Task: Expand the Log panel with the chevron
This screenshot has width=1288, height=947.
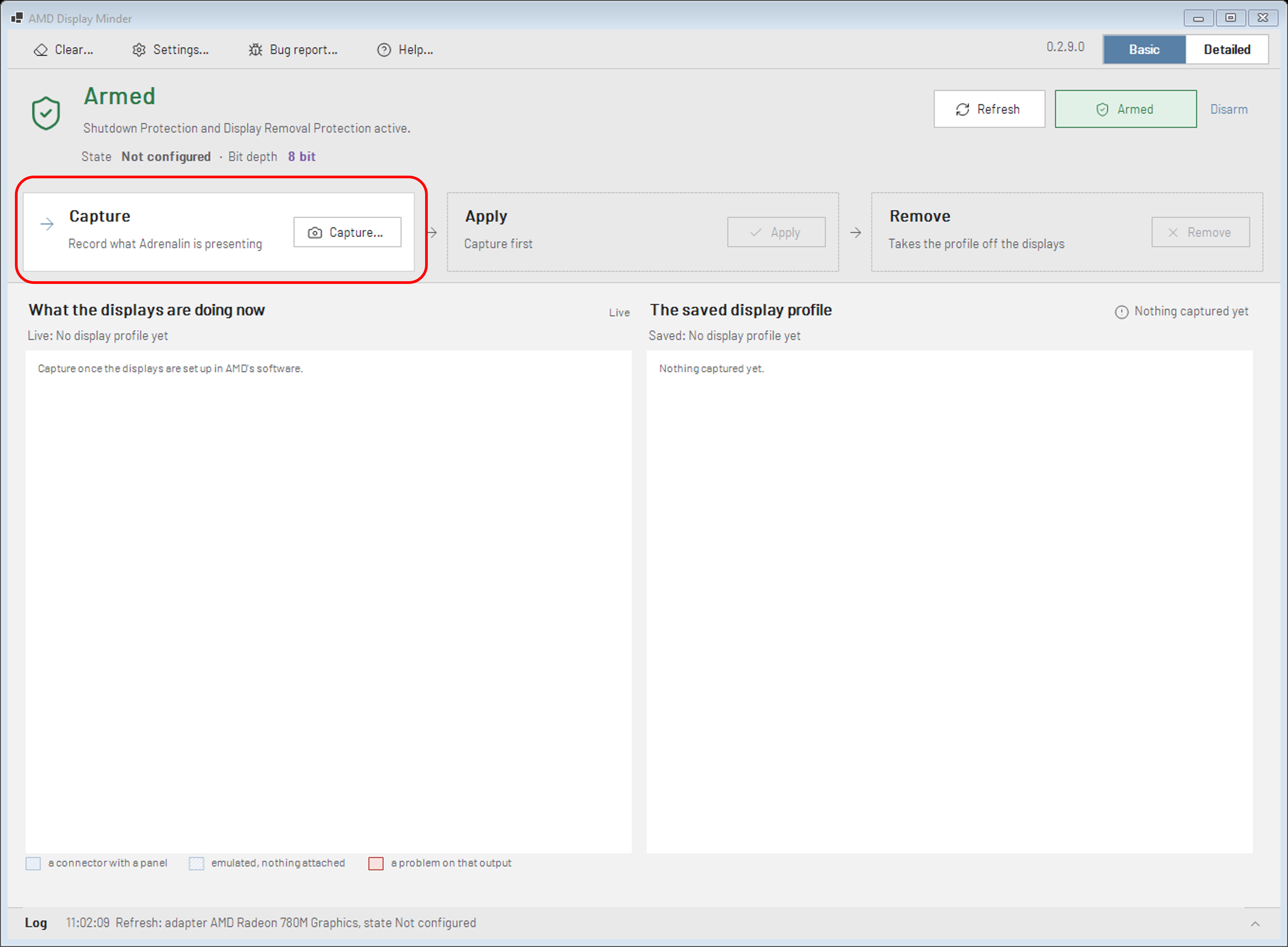Action: 1255,923
